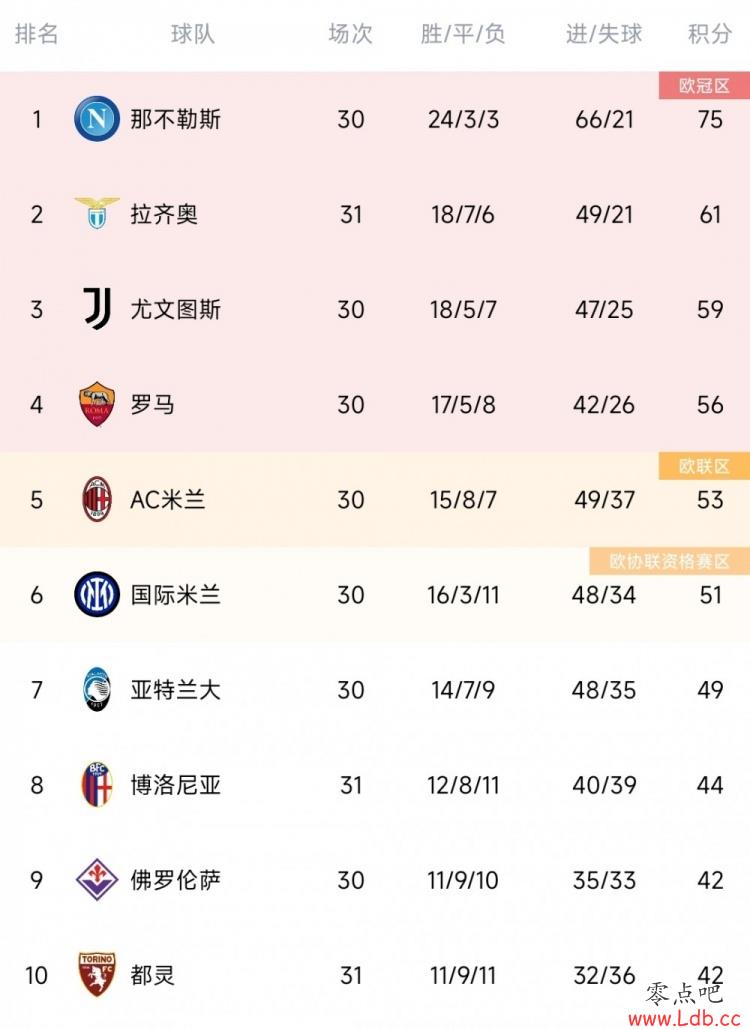Open the 那不勒斯 team name
The image size is (750, 1029).
175,119
